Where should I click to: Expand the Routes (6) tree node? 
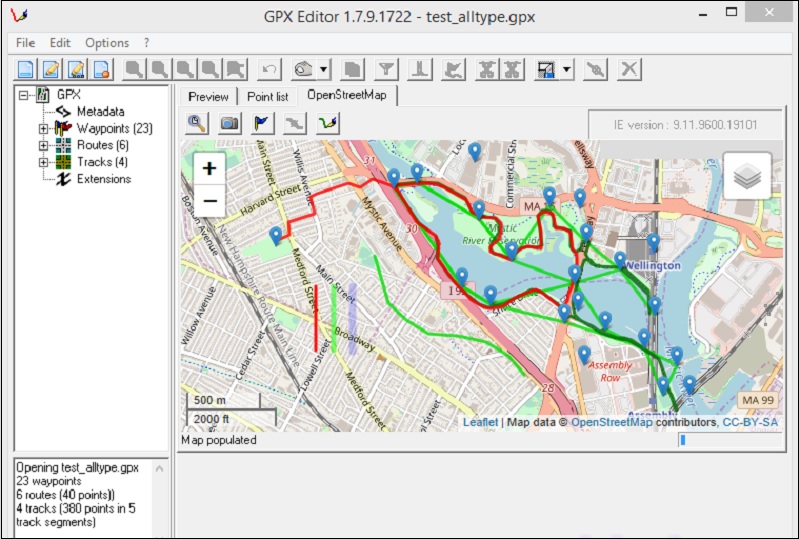pos(44,145)
